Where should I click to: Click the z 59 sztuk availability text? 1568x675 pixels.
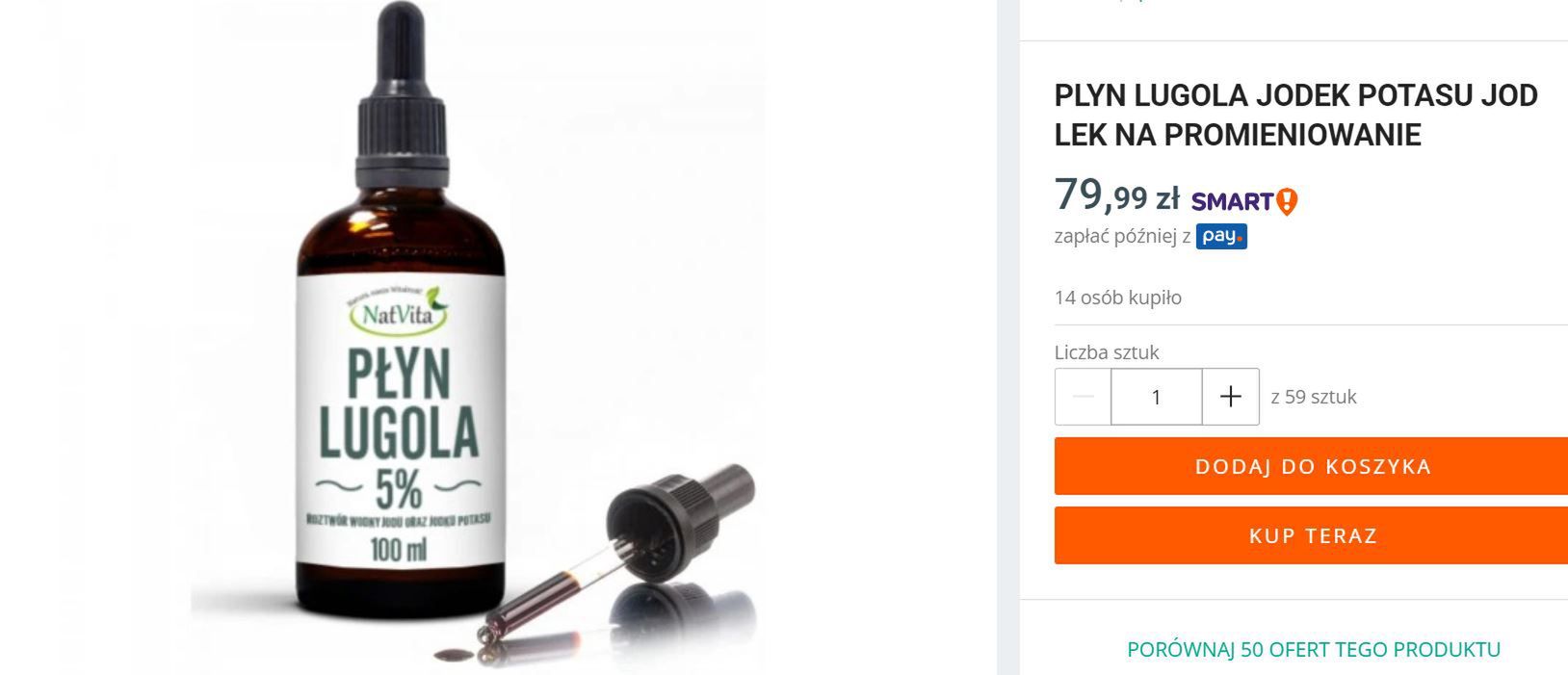1314,397
